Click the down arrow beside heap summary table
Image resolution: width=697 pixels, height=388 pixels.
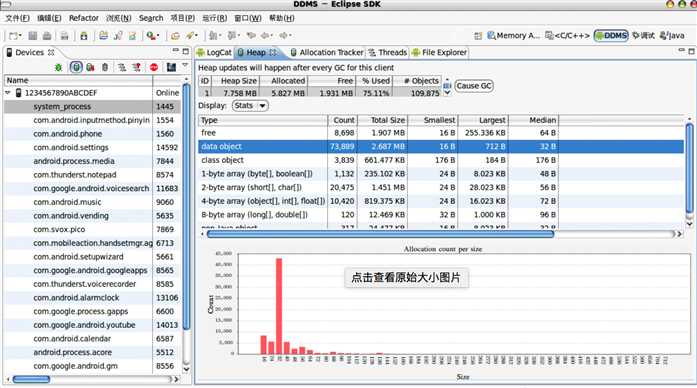tap(448, 92)
